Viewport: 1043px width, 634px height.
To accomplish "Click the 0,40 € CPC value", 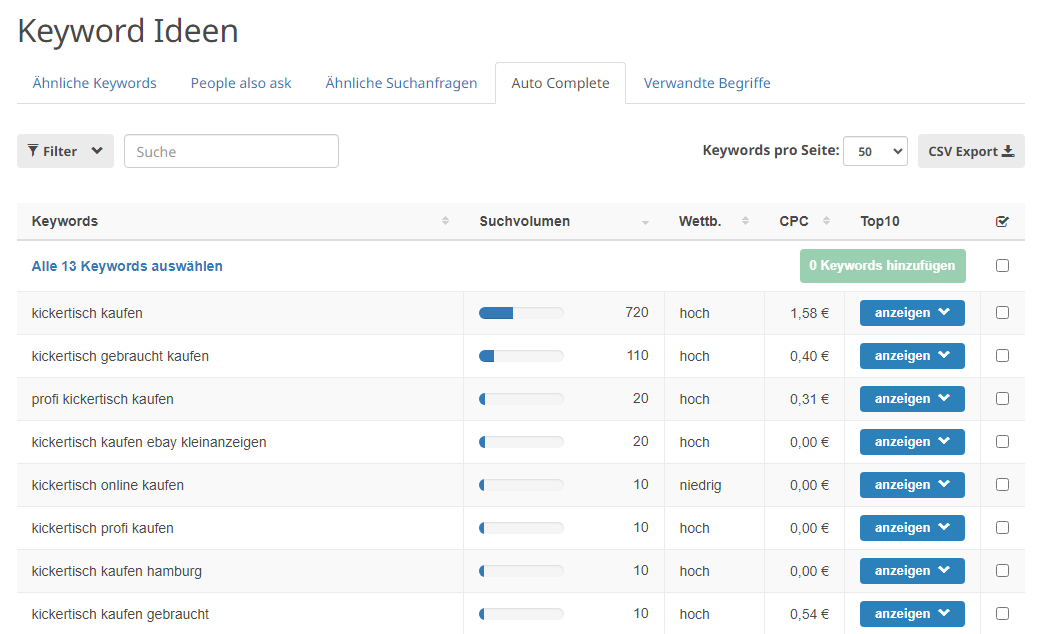I will tap(810, 356).
